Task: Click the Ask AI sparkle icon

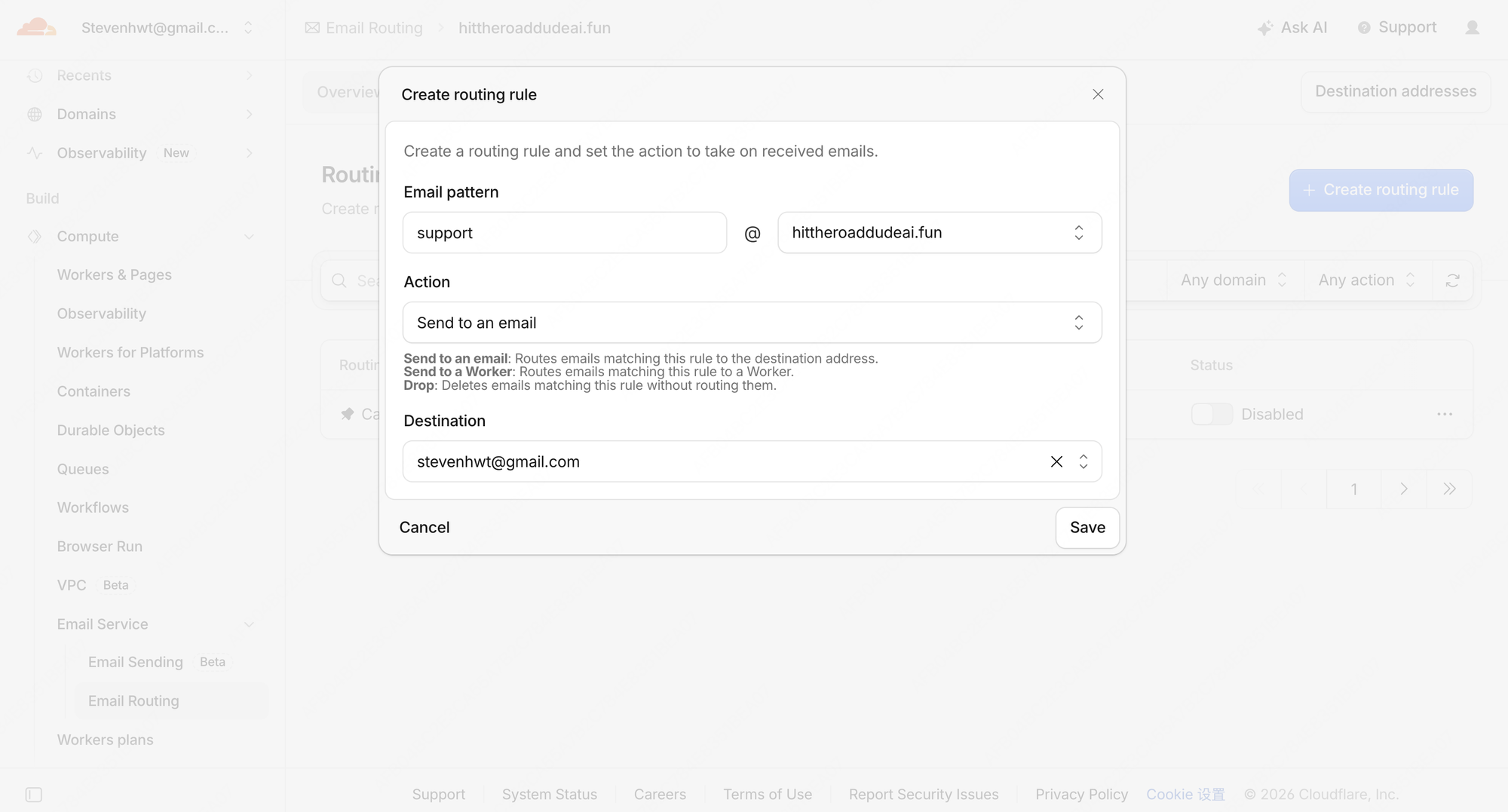Action: click(1265, 28)
